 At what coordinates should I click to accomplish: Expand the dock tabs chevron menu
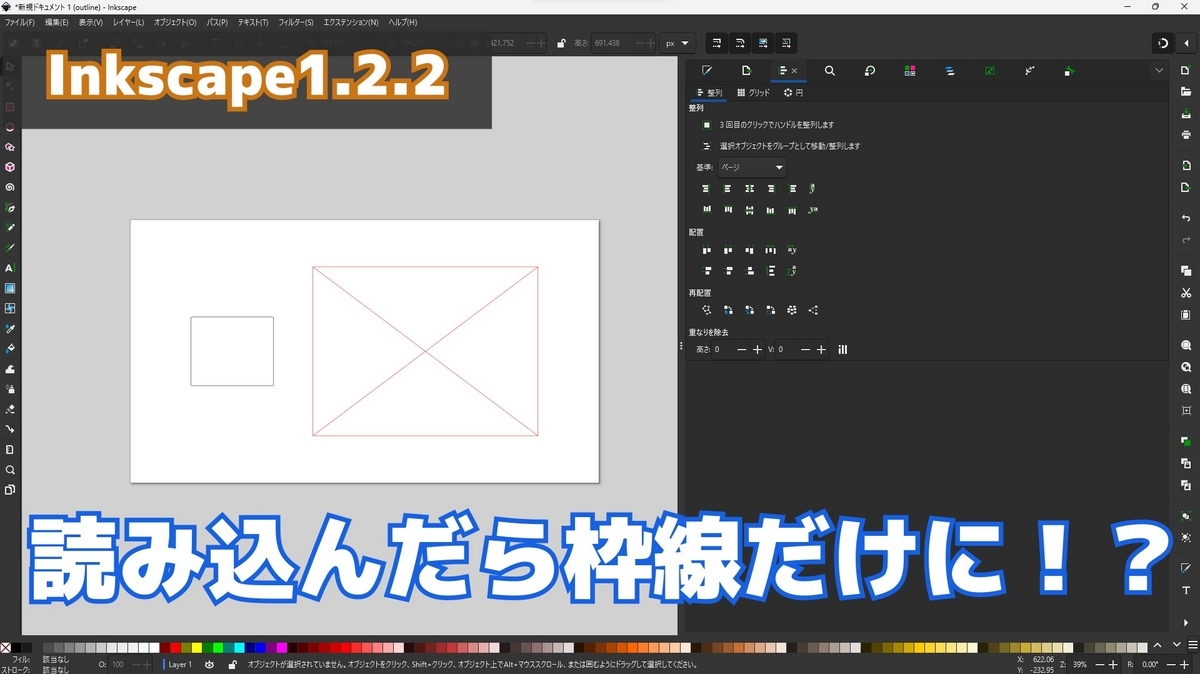[x=1159, y=71]
